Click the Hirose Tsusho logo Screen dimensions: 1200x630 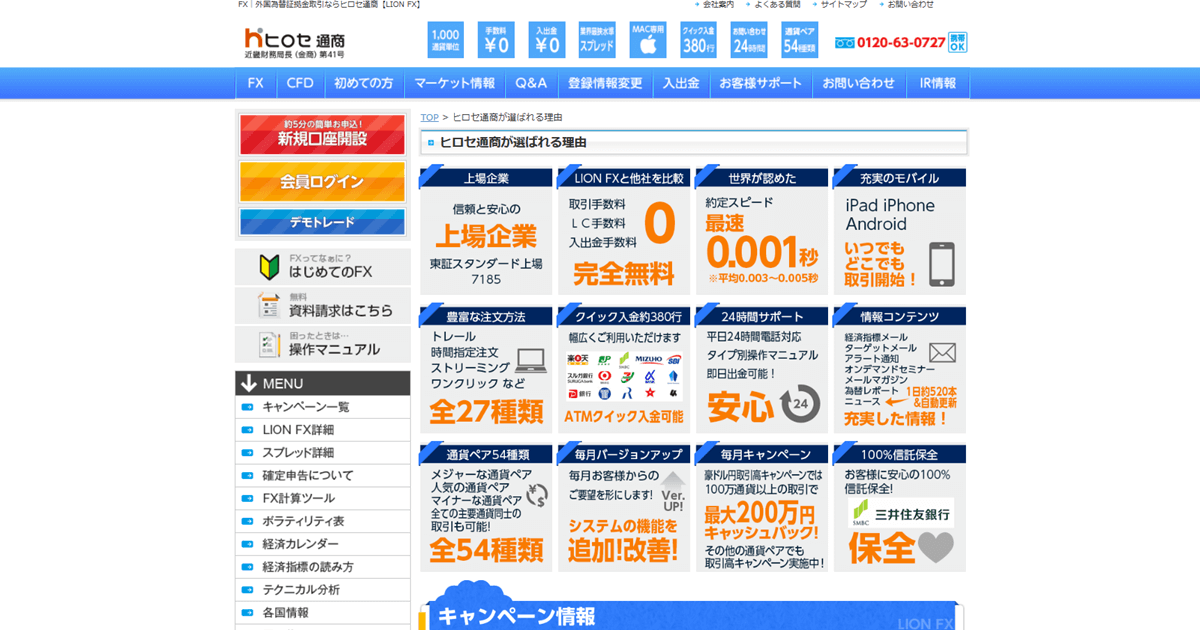pyautogui.click(x=295, y=41)
